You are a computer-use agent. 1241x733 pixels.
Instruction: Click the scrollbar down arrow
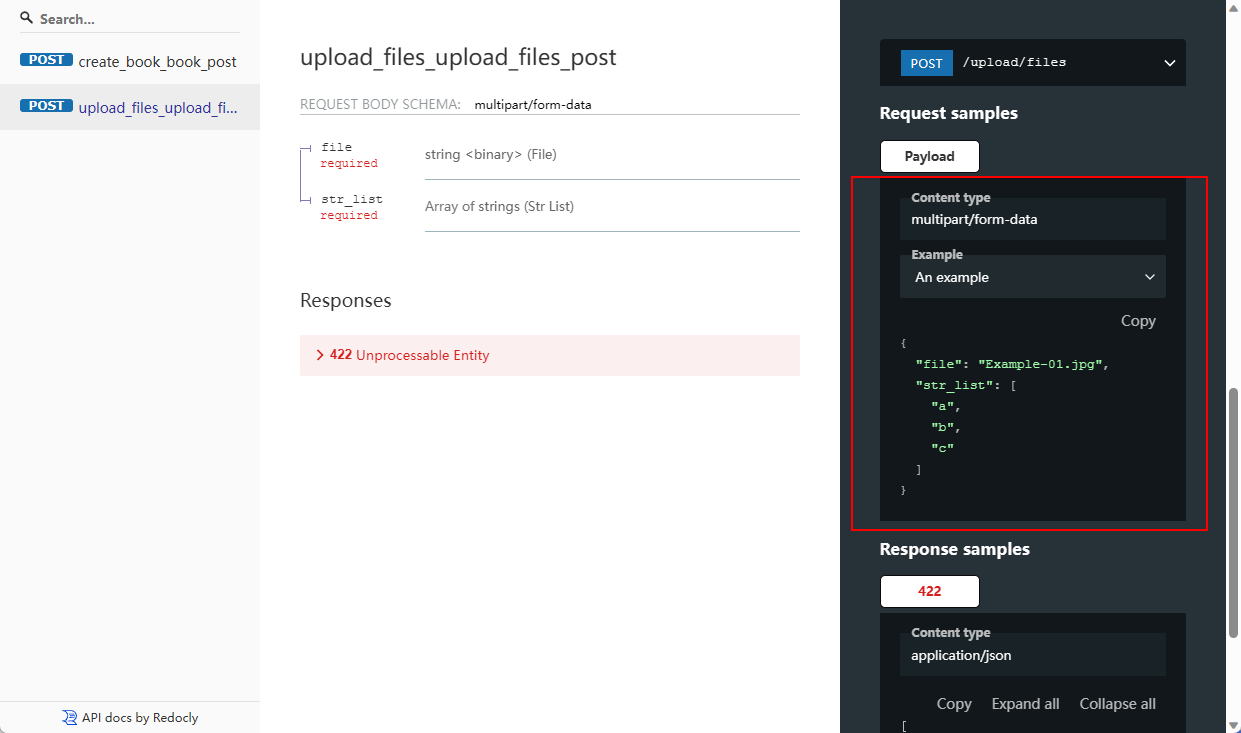(1233, 724)
